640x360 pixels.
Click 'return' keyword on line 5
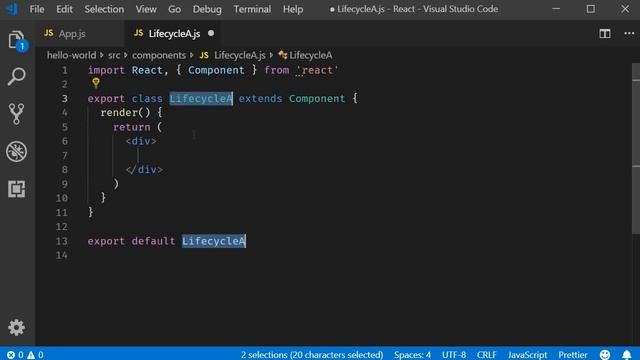(x=131, y=127)
